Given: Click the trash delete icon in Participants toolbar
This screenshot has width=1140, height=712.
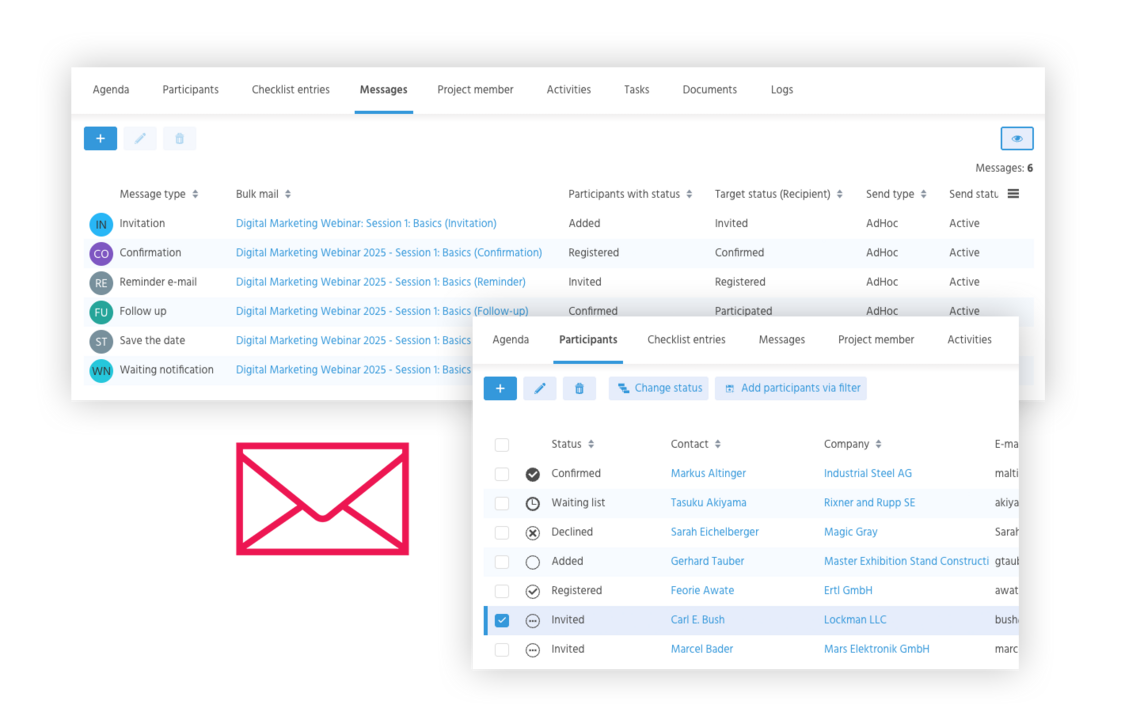Looking at the screenshot, I should pyautogui.click(x=579, y=388).
